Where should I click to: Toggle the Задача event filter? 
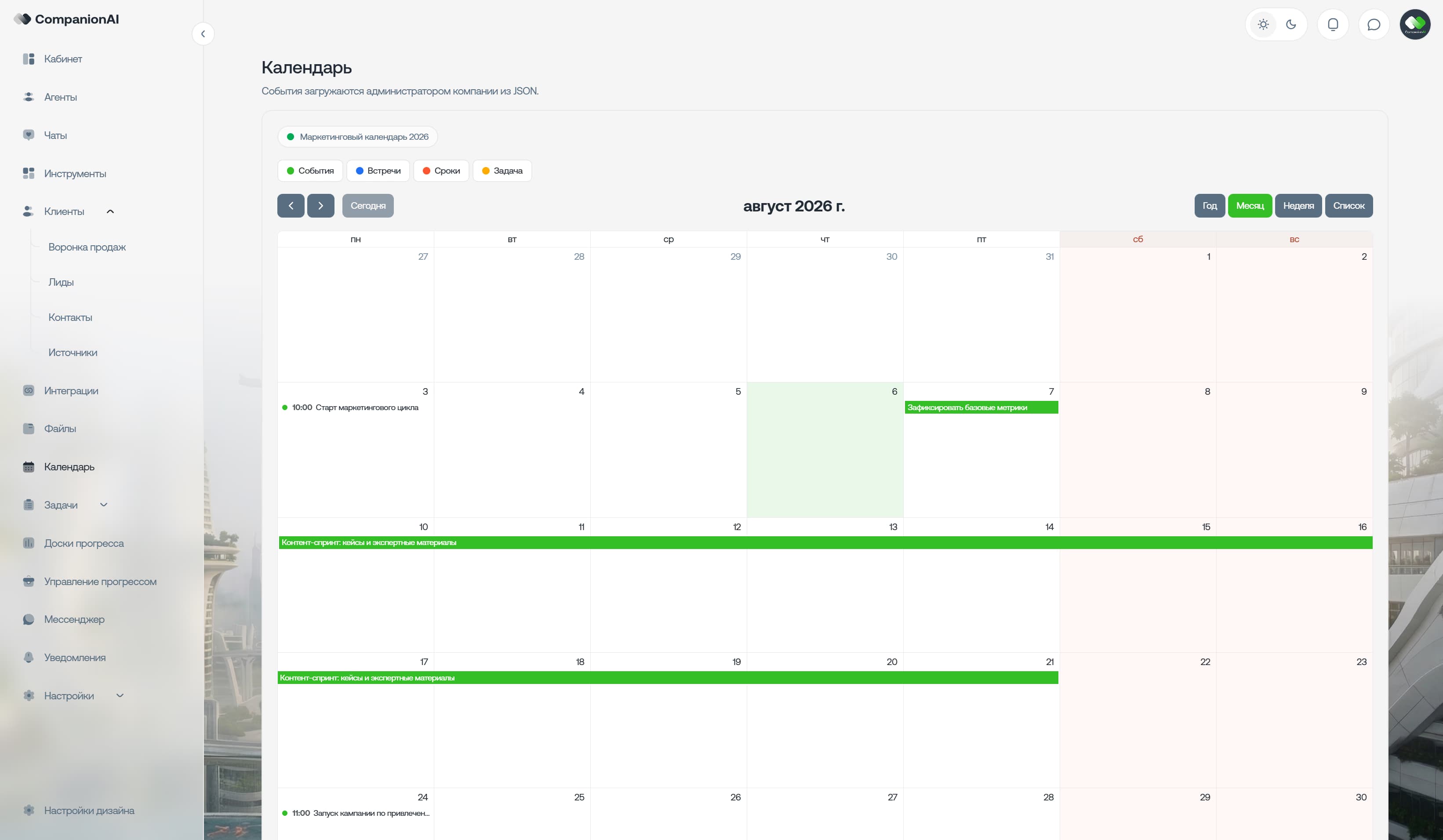[x=502, y=171]
